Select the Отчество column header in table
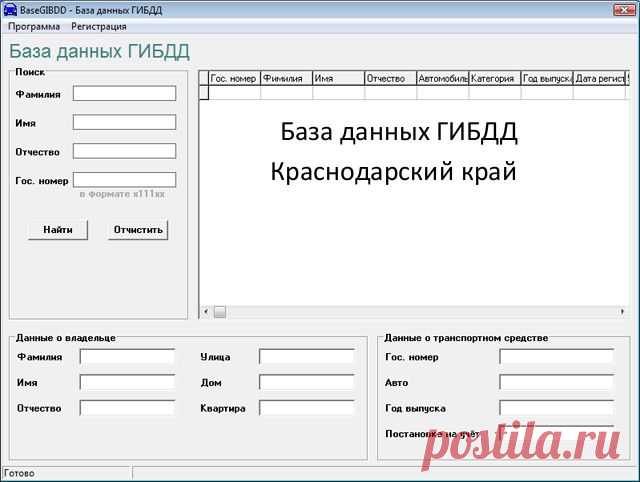Screen dimensions: 640x482 coord(391,78)
